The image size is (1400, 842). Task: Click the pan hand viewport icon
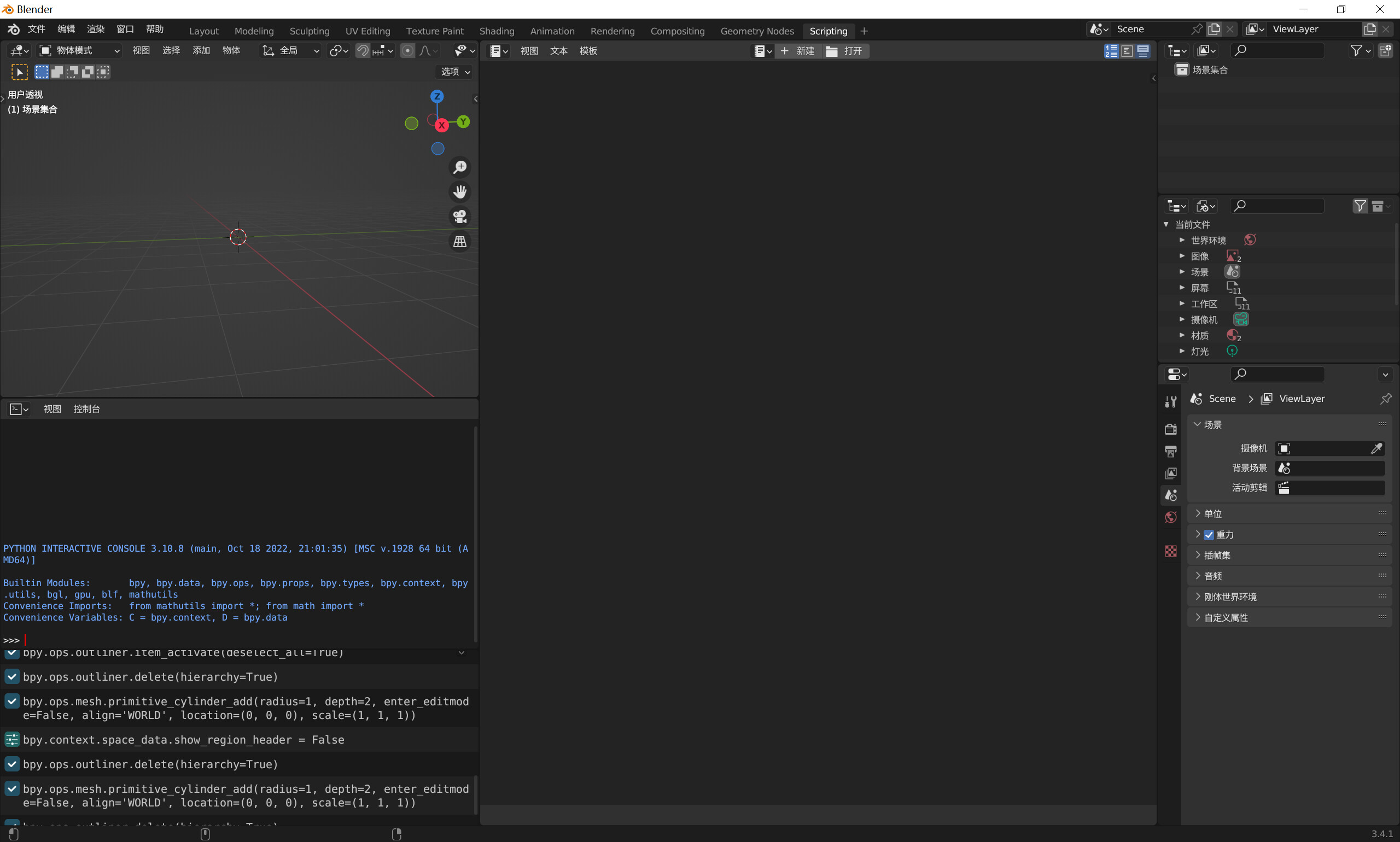(460, 192)
